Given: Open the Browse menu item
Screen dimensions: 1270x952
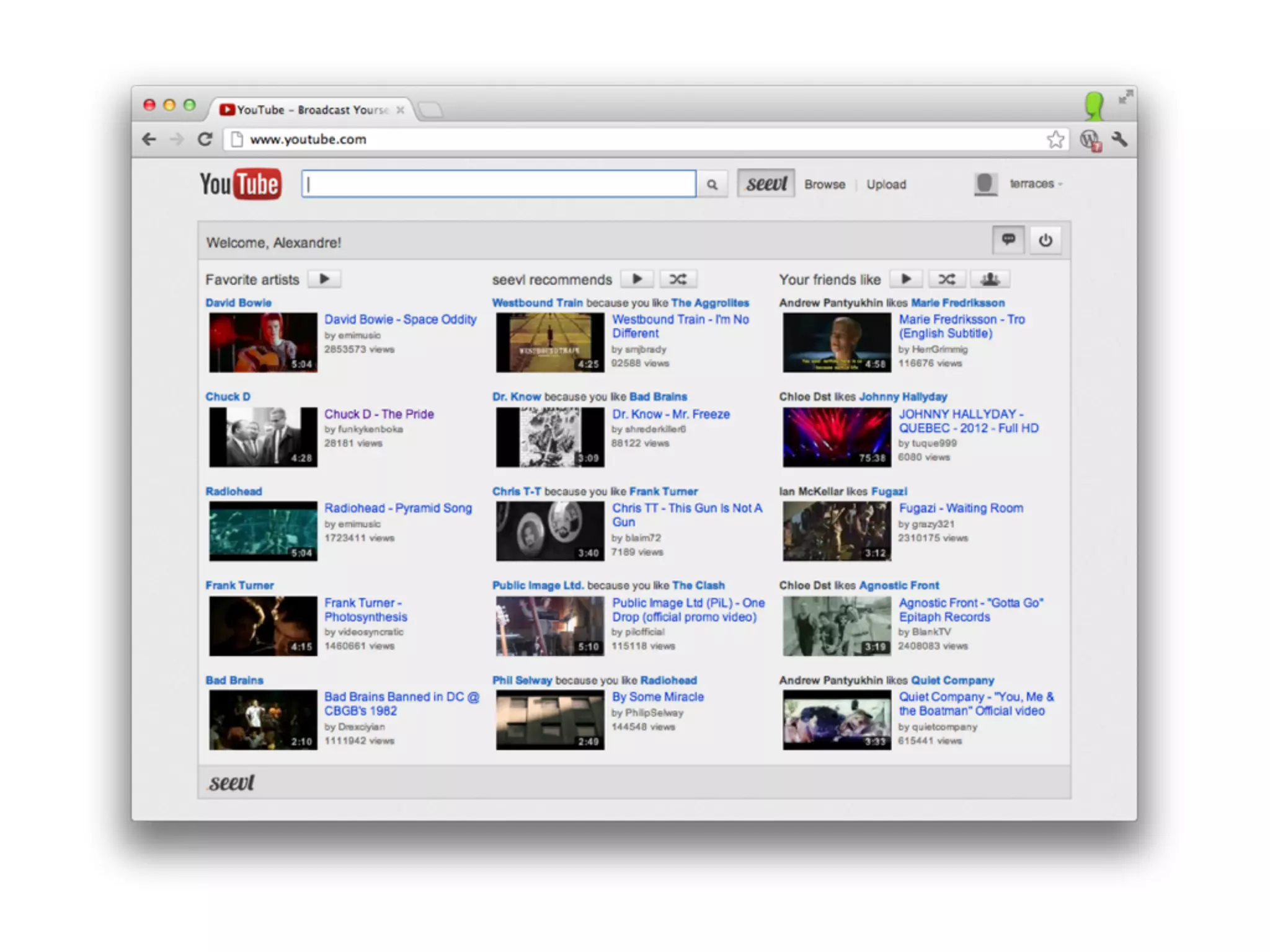Looking at the screenshot, I should (x=824, y=185).
